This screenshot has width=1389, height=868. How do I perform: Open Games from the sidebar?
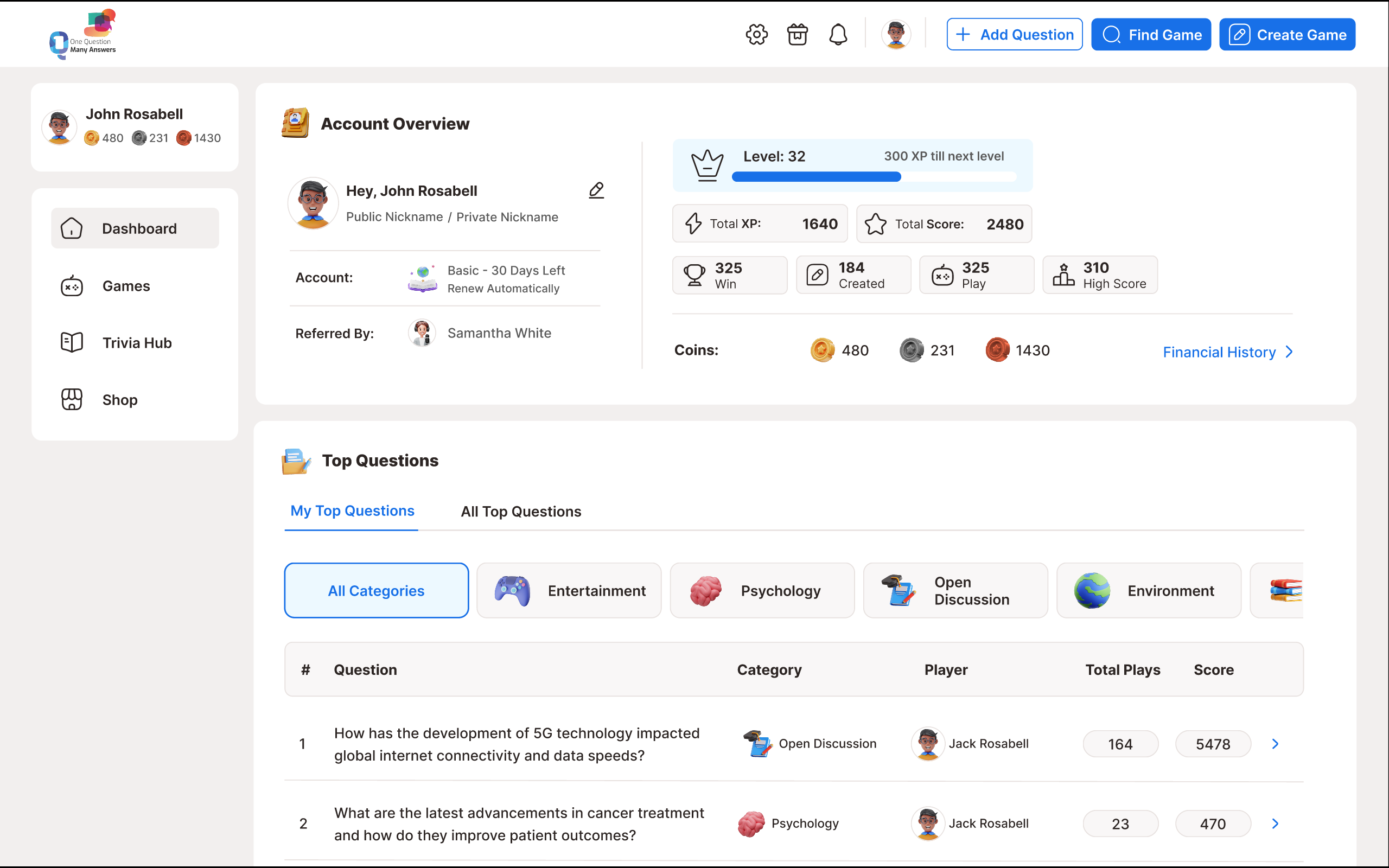126,286
